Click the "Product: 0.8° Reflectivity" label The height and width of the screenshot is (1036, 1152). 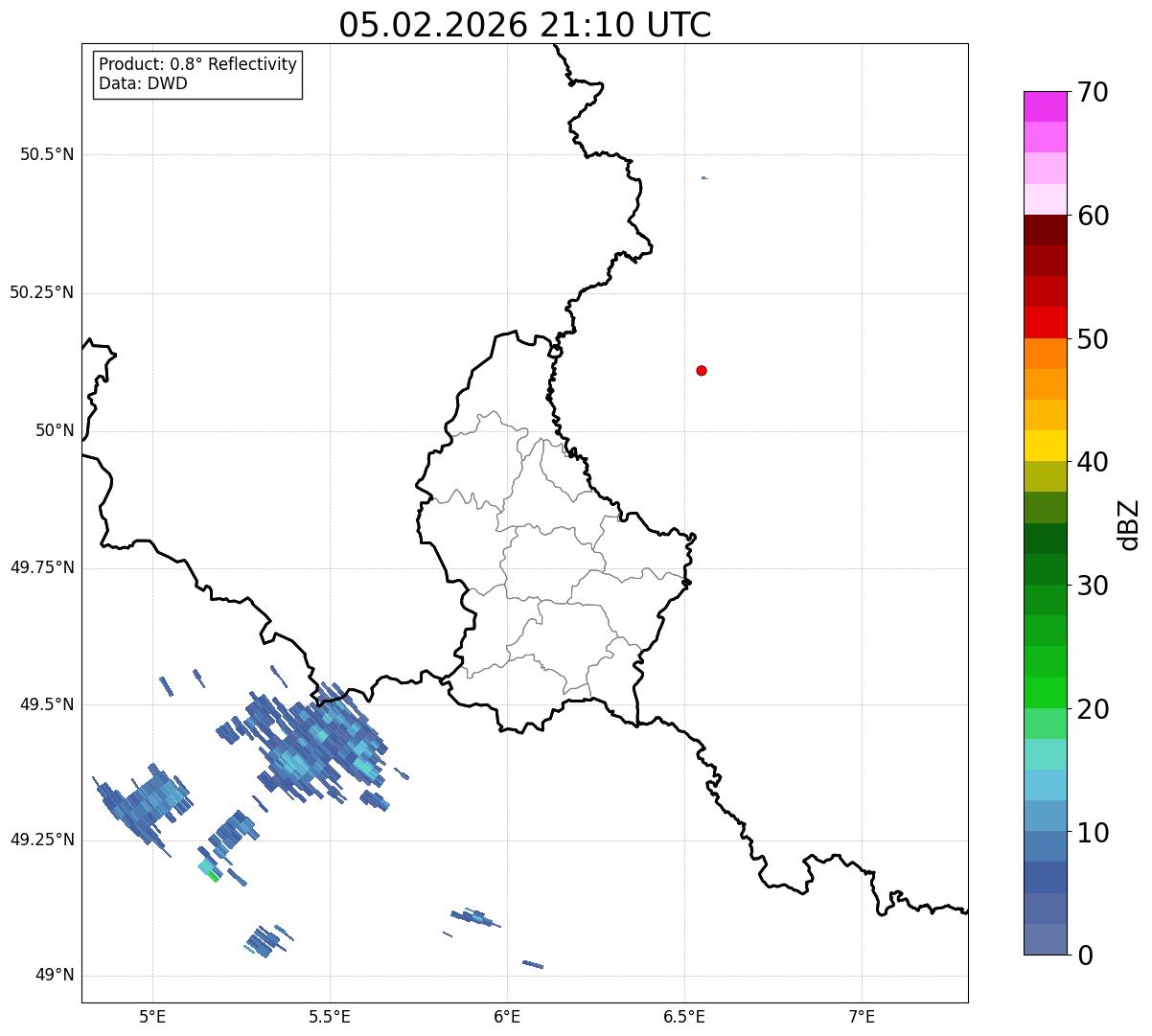pos(198,64)
